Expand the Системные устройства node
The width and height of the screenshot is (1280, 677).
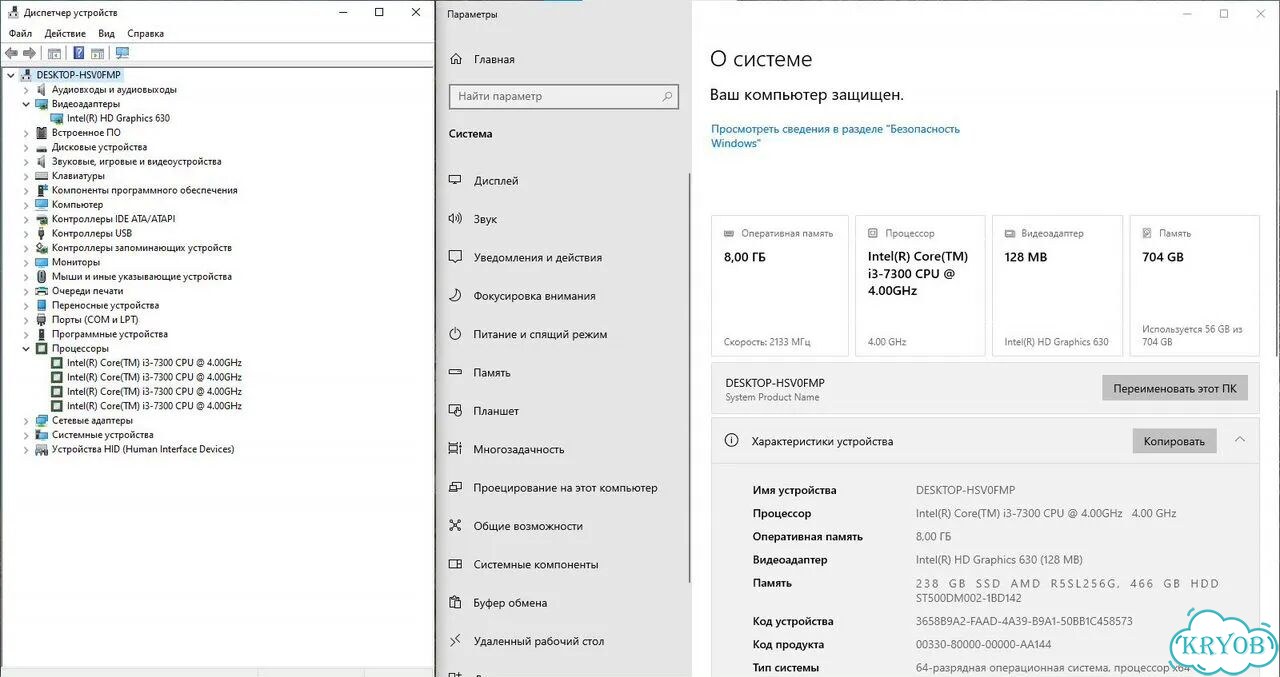click(27, 435)
